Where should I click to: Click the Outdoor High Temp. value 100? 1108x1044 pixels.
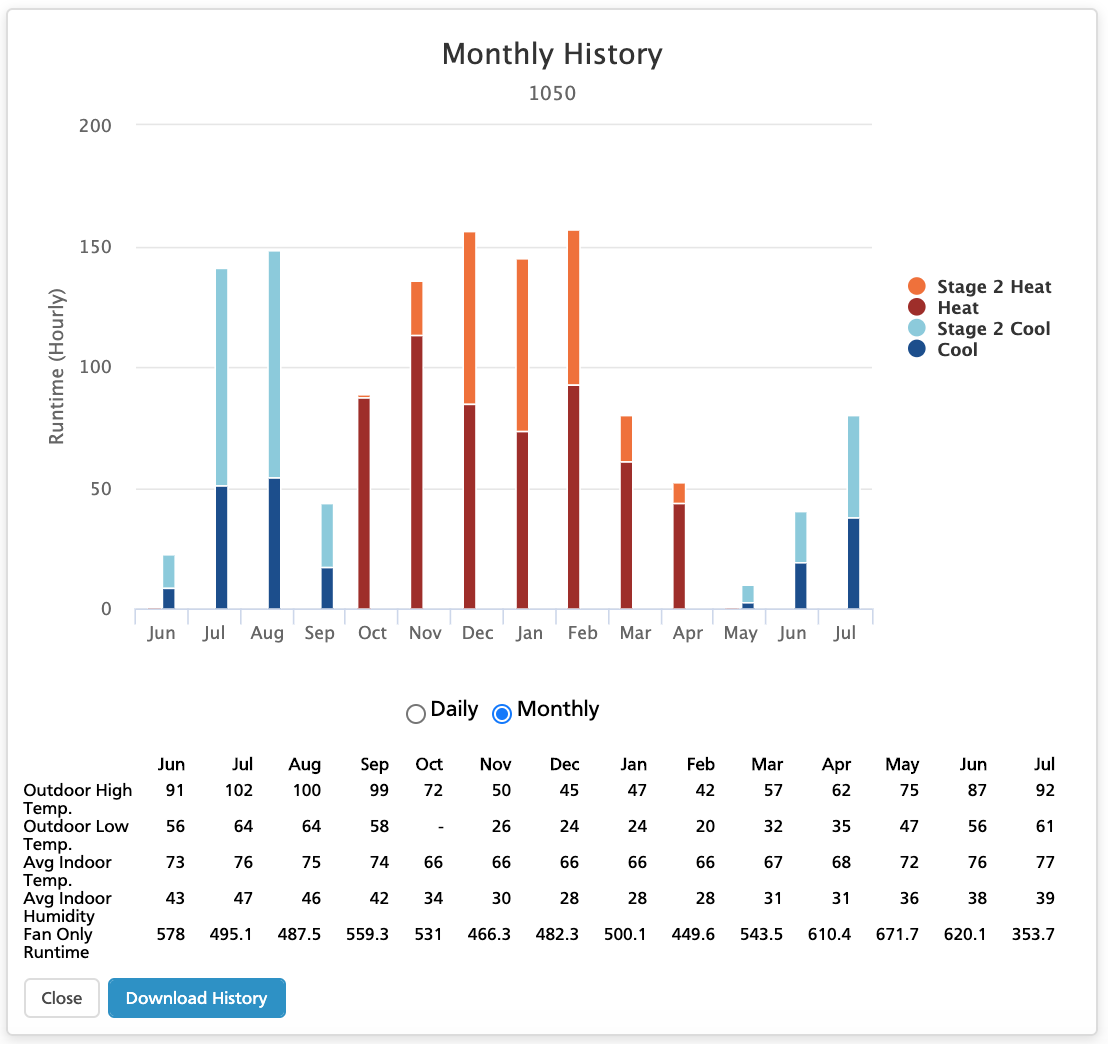(x=307, y=790)
